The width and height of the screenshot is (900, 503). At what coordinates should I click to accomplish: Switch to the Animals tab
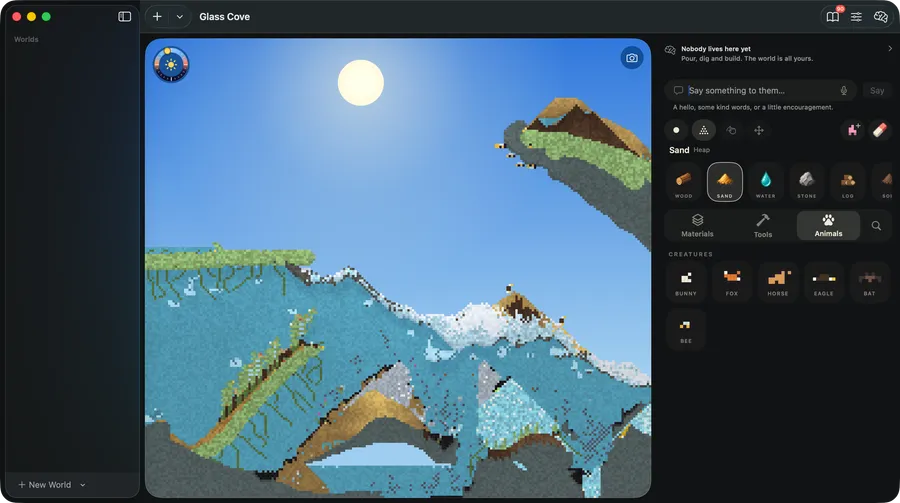point(828,226)
